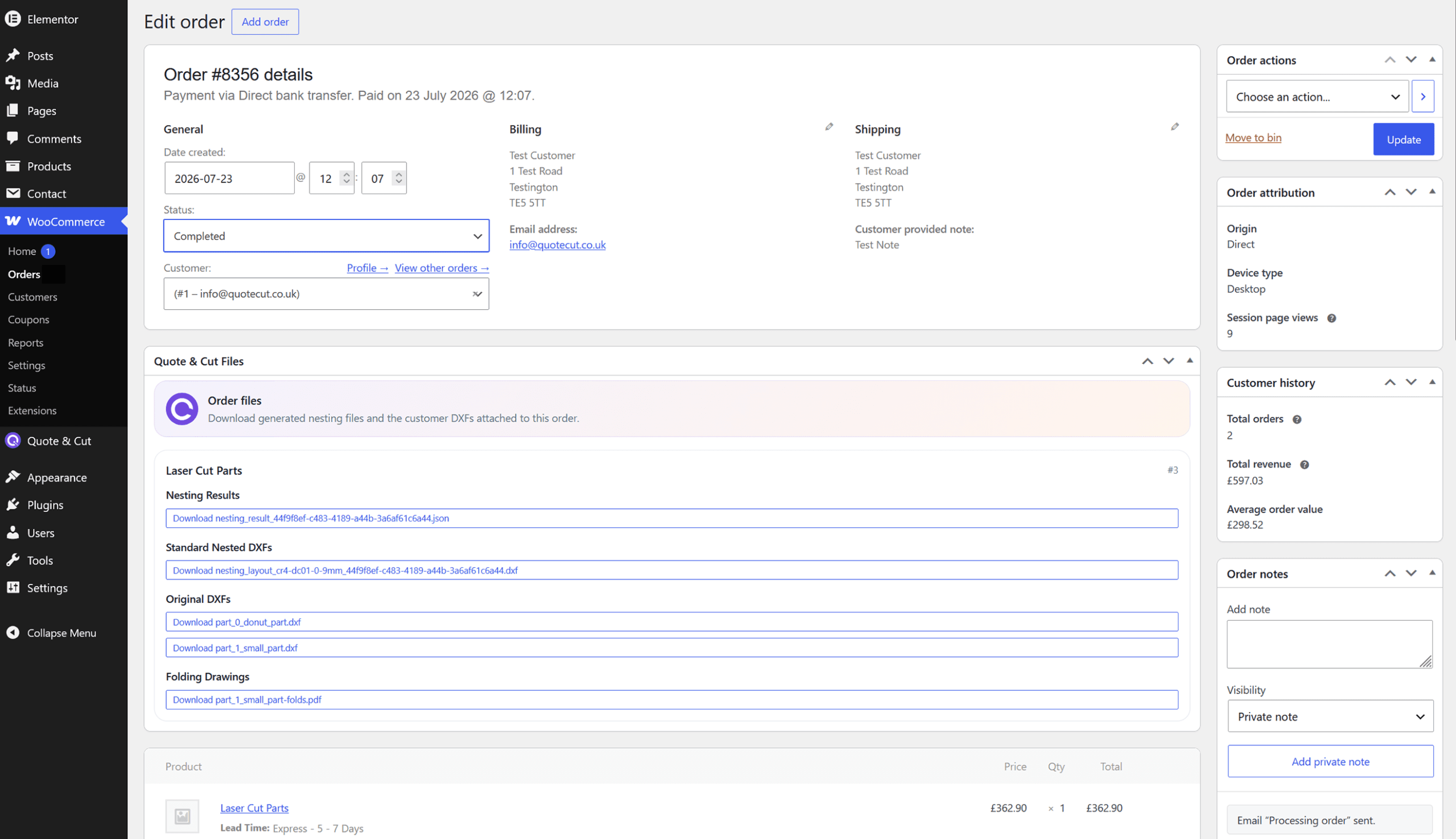Edit billing address with pencil icon

click(829, 127)
